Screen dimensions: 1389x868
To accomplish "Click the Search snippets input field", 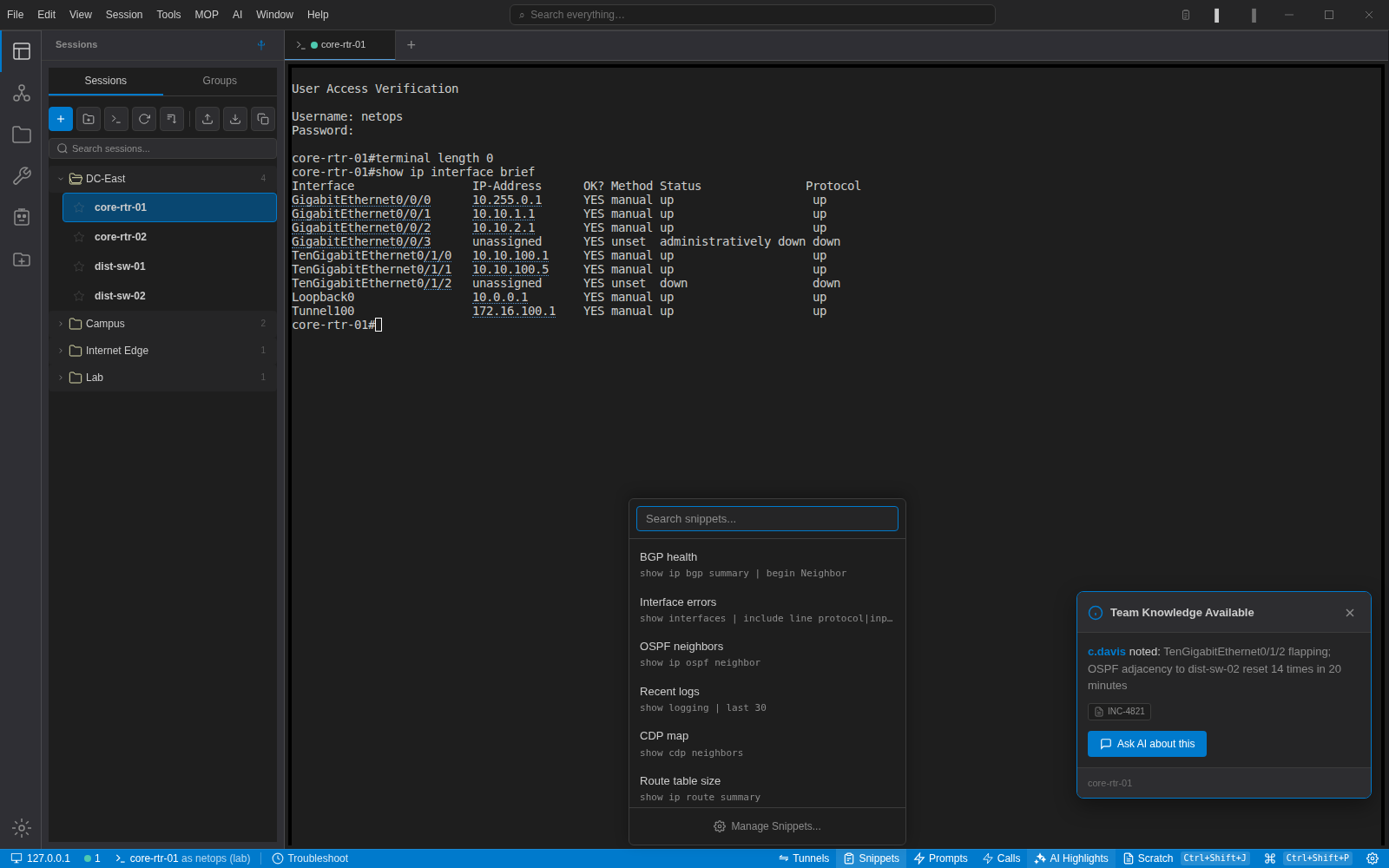I will tap(767, 519).
